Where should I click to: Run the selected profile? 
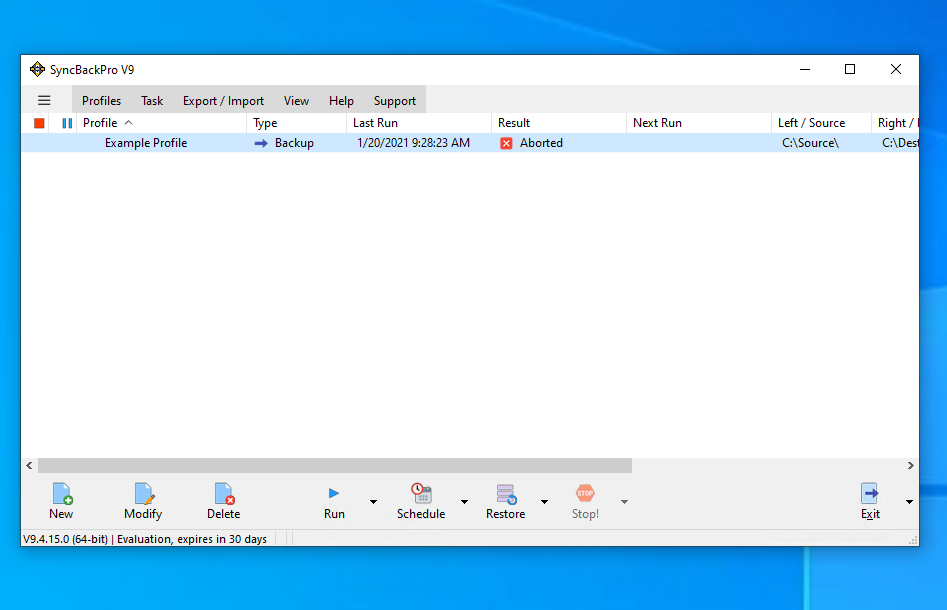pos(334,501)
